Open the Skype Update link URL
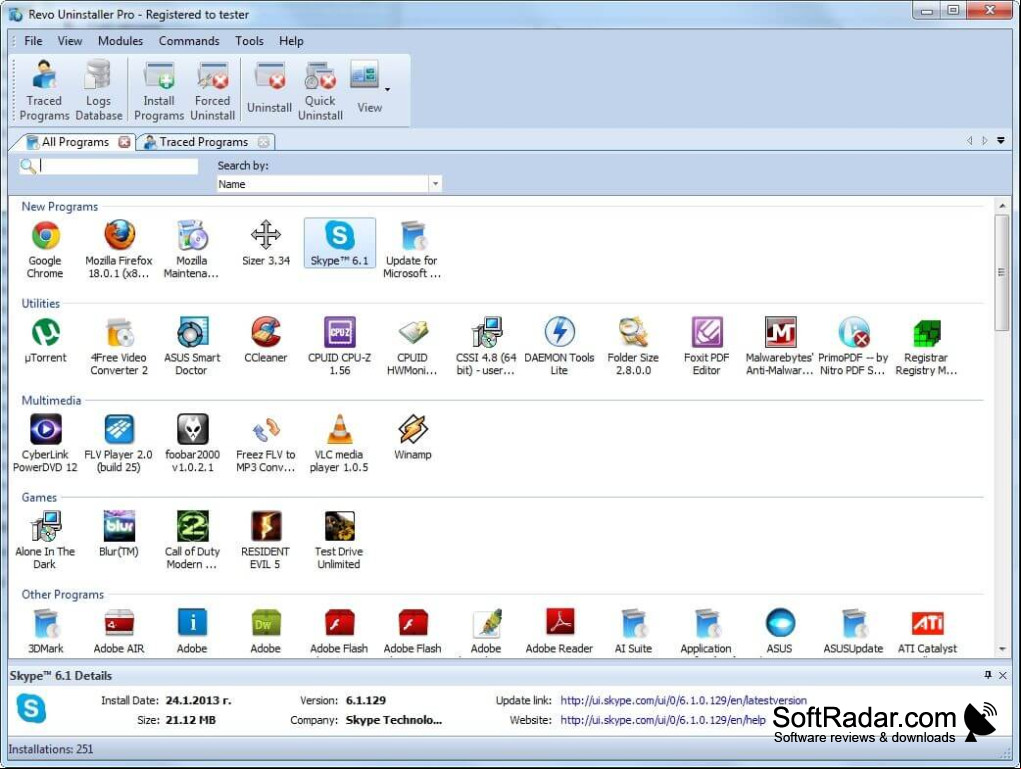The height and width of the screenshot is (769, 1021). click(x=683, y=701)
